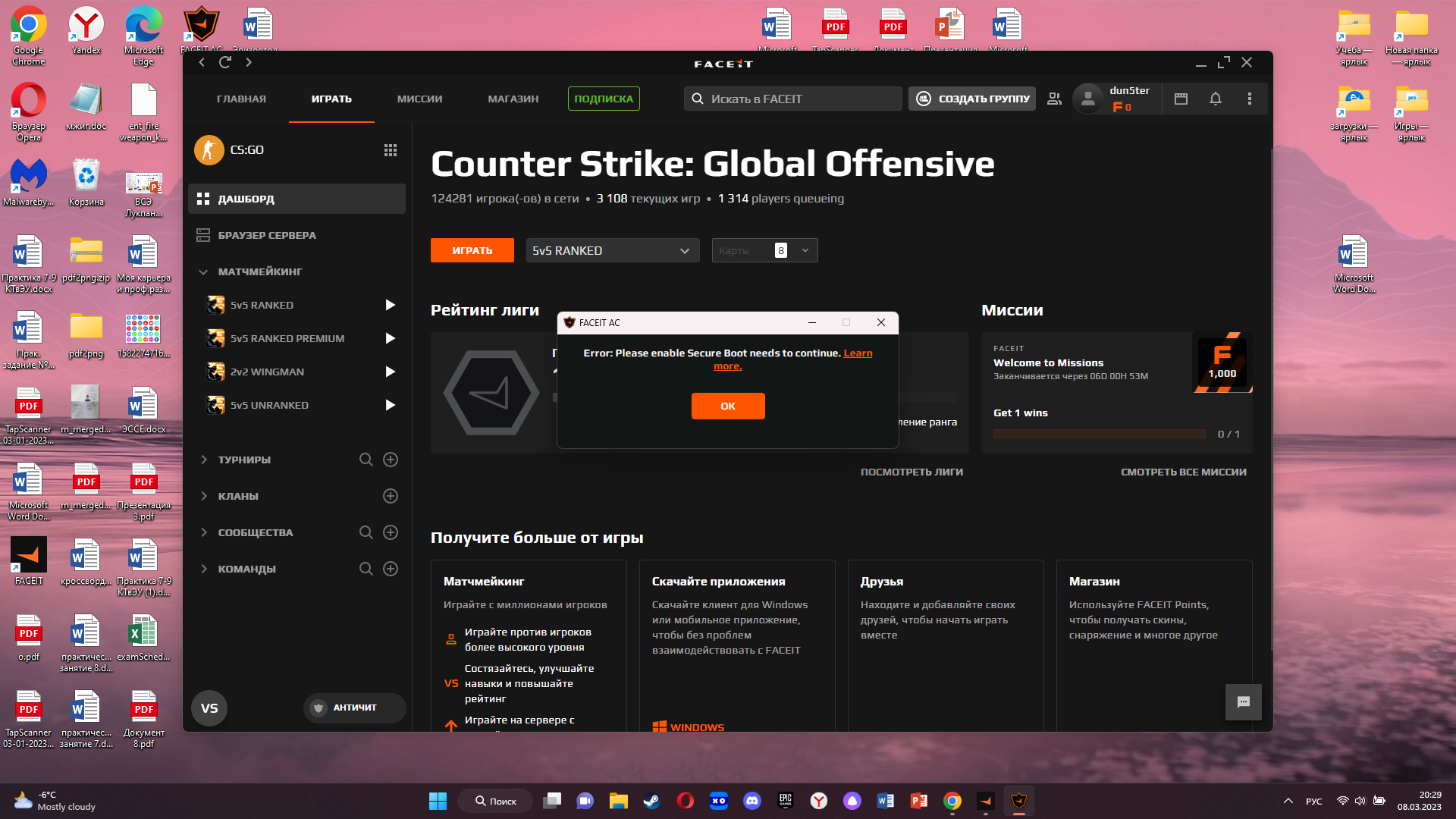Go forward with the FACEIT forward arrow

point(249,62)
